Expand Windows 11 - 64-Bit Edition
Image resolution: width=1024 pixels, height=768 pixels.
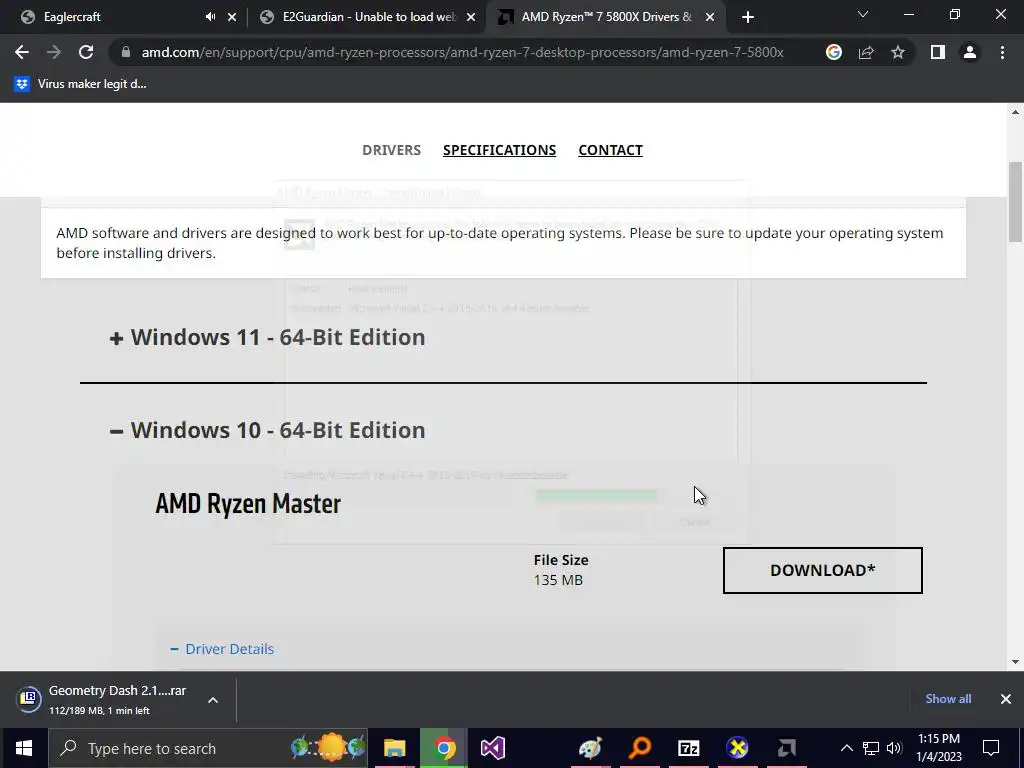click(268, 337)
